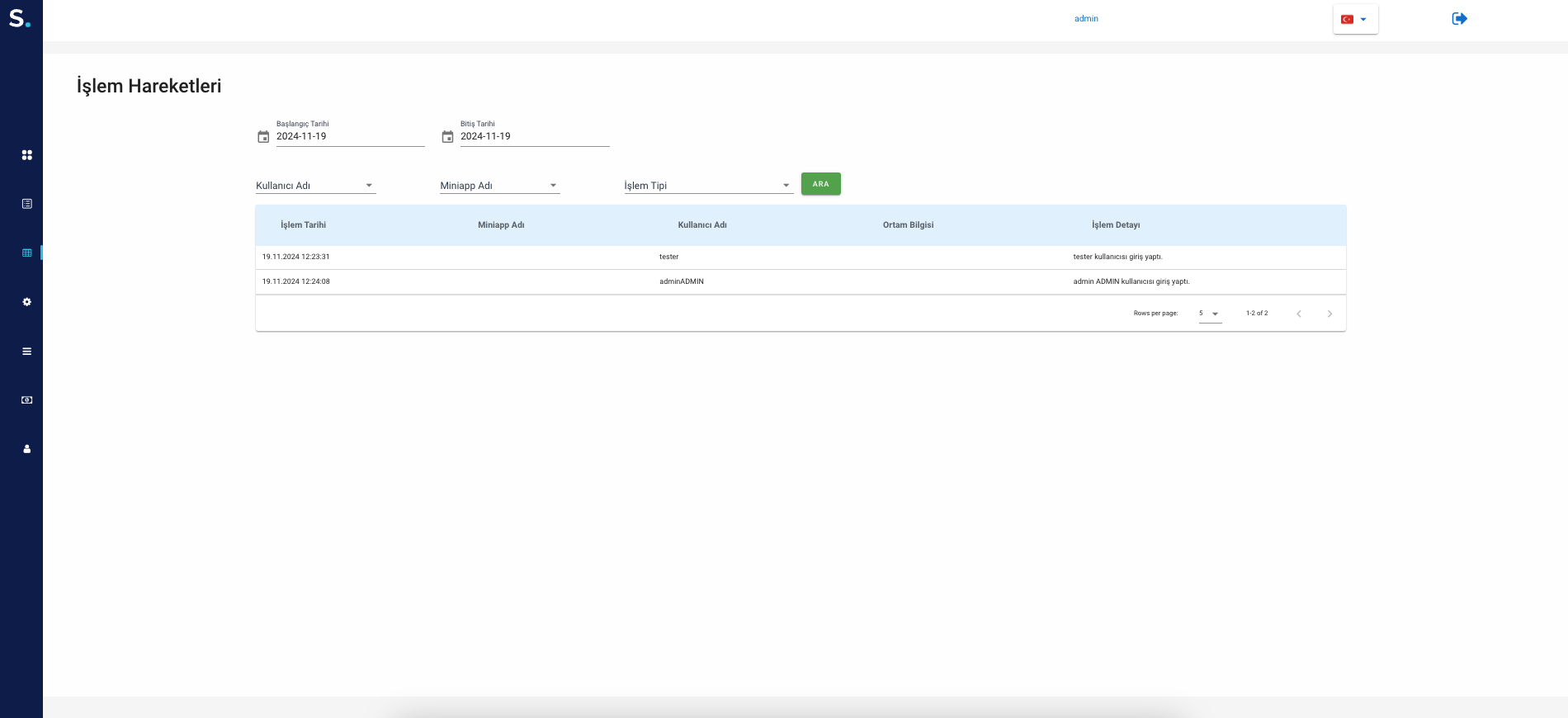Change the rows per page selector

(1210, 314)
